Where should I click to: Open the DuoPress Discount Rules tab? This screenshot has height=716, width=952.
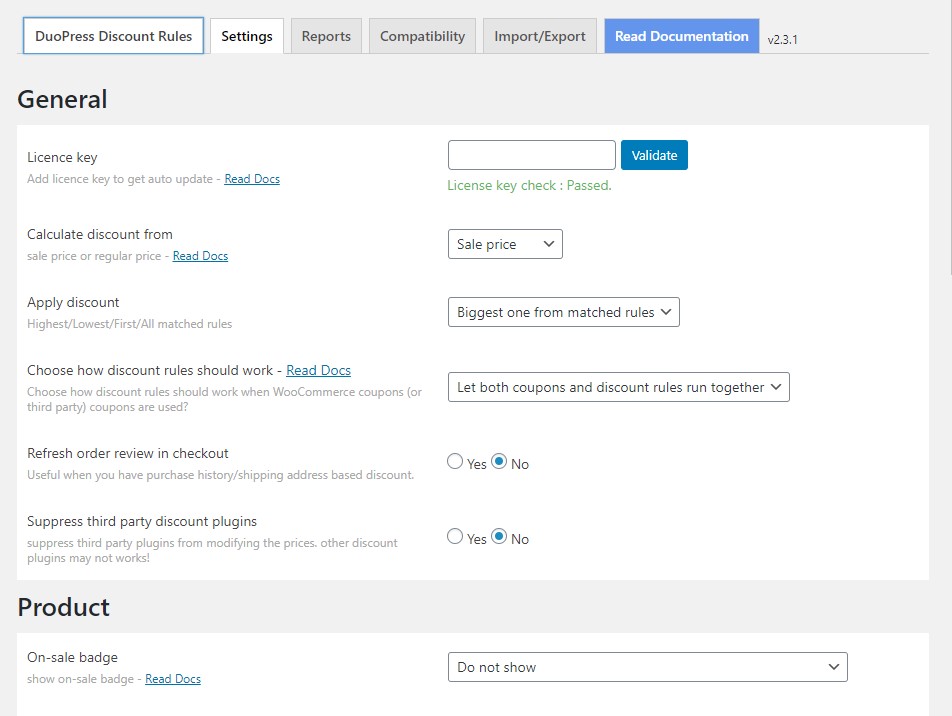pos(114,36)
